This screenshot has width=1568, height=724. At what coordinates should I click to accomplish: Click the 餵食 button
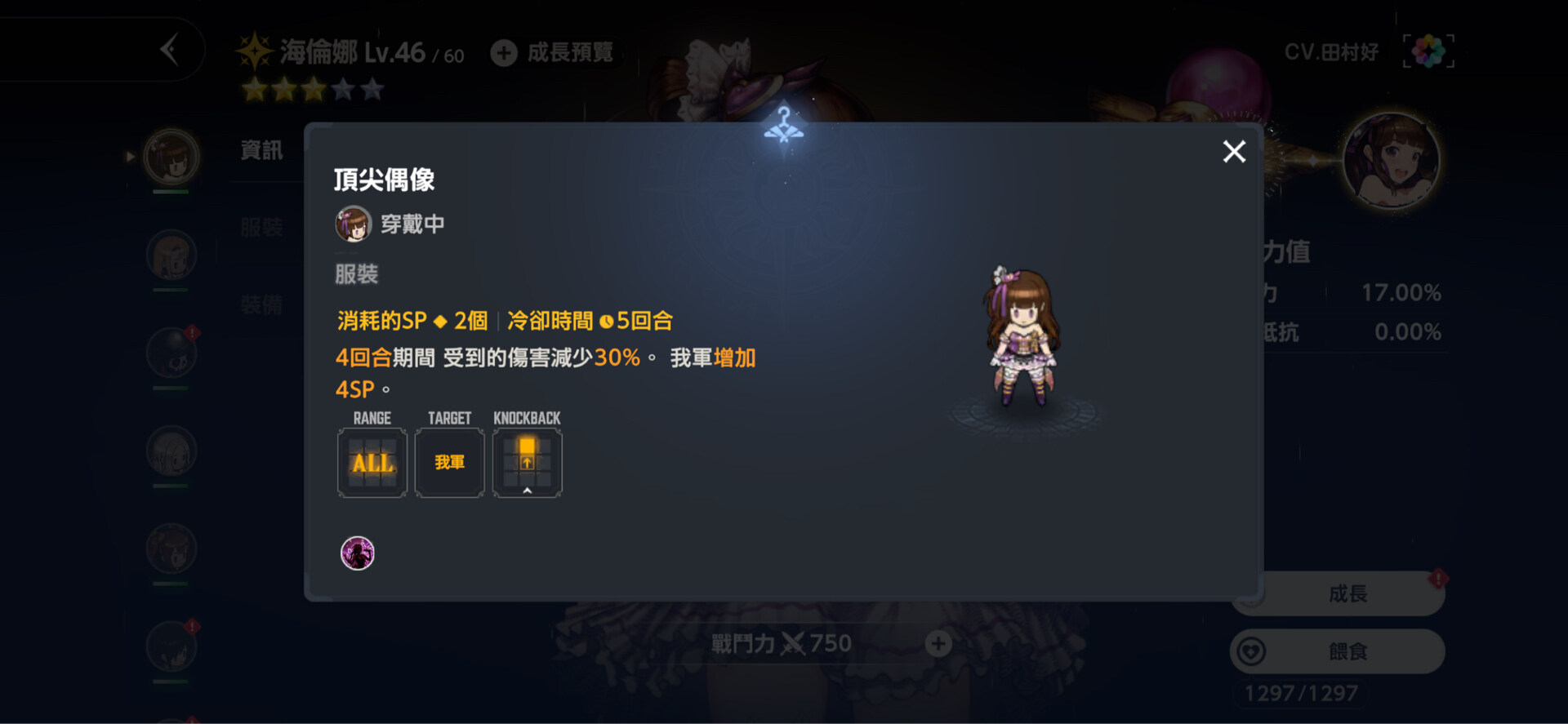click(1338, 651)
